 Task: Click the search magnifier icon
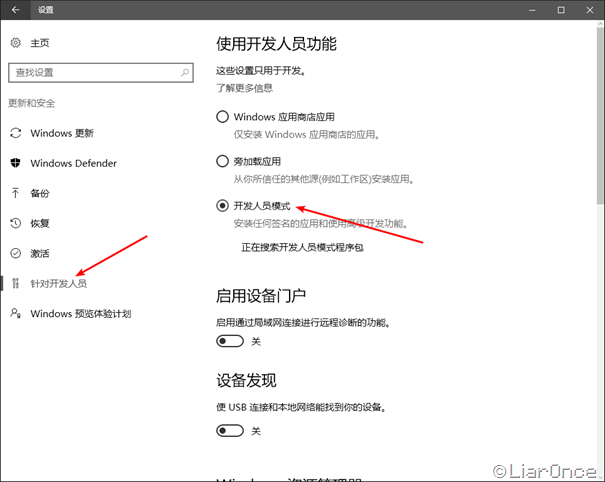click(x=185, y=72)
